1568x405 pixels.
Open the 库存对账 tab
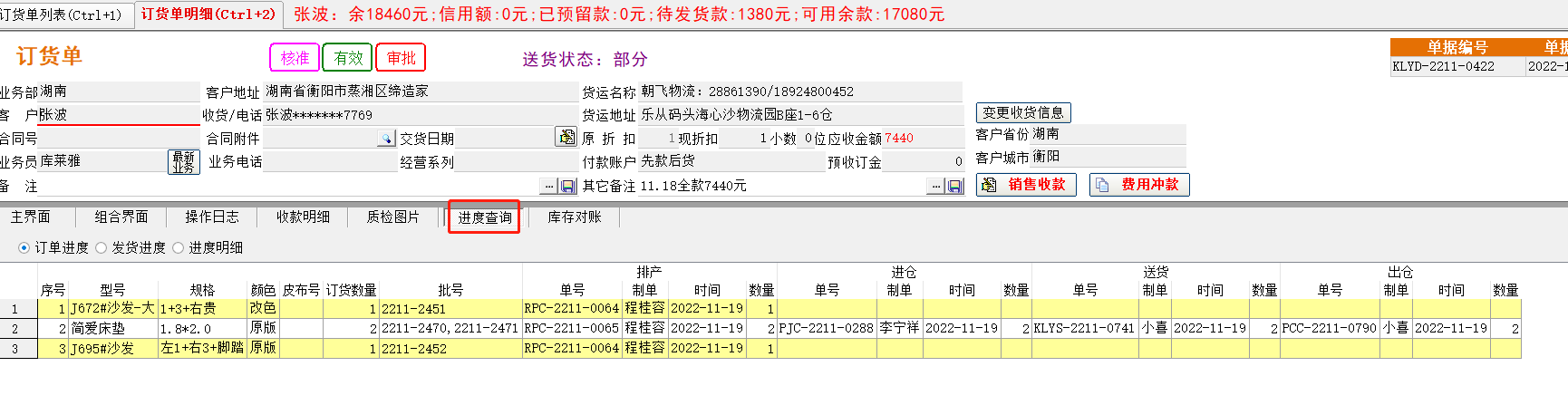[574, 217]
